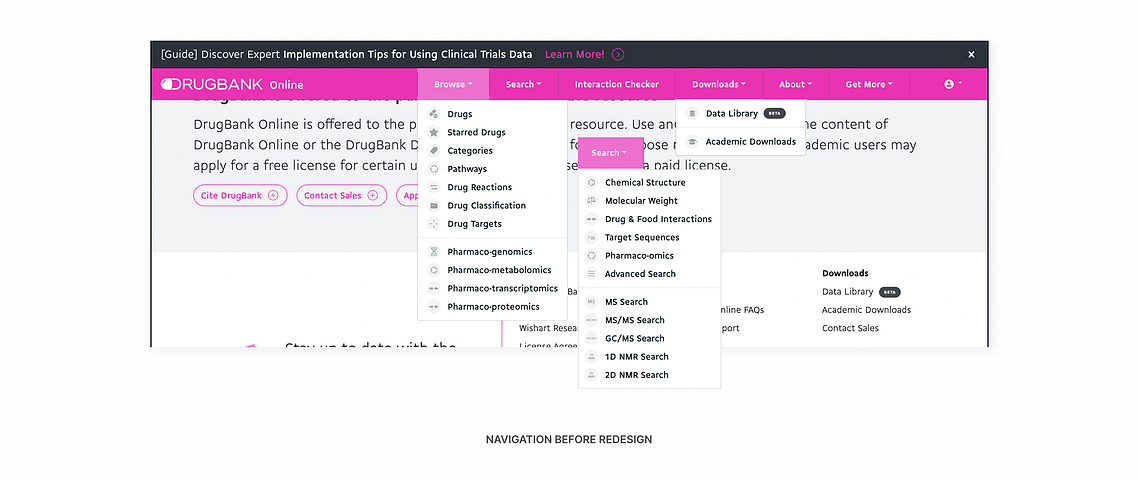Image resolution: width=1139 pixels, height=479 pixels.
Task: Select Pharmaco-metabolomics menu label
Action: pos(499,270)
